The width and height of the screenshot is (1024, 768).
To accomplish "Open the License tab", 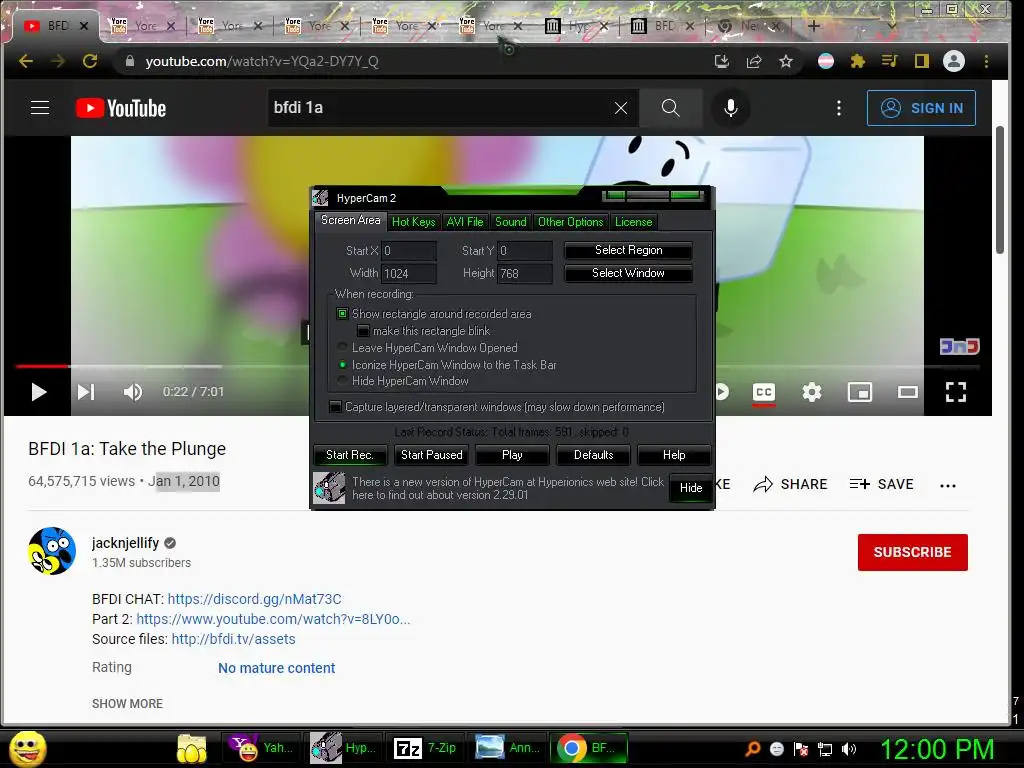I will click(x=633, y=222).
